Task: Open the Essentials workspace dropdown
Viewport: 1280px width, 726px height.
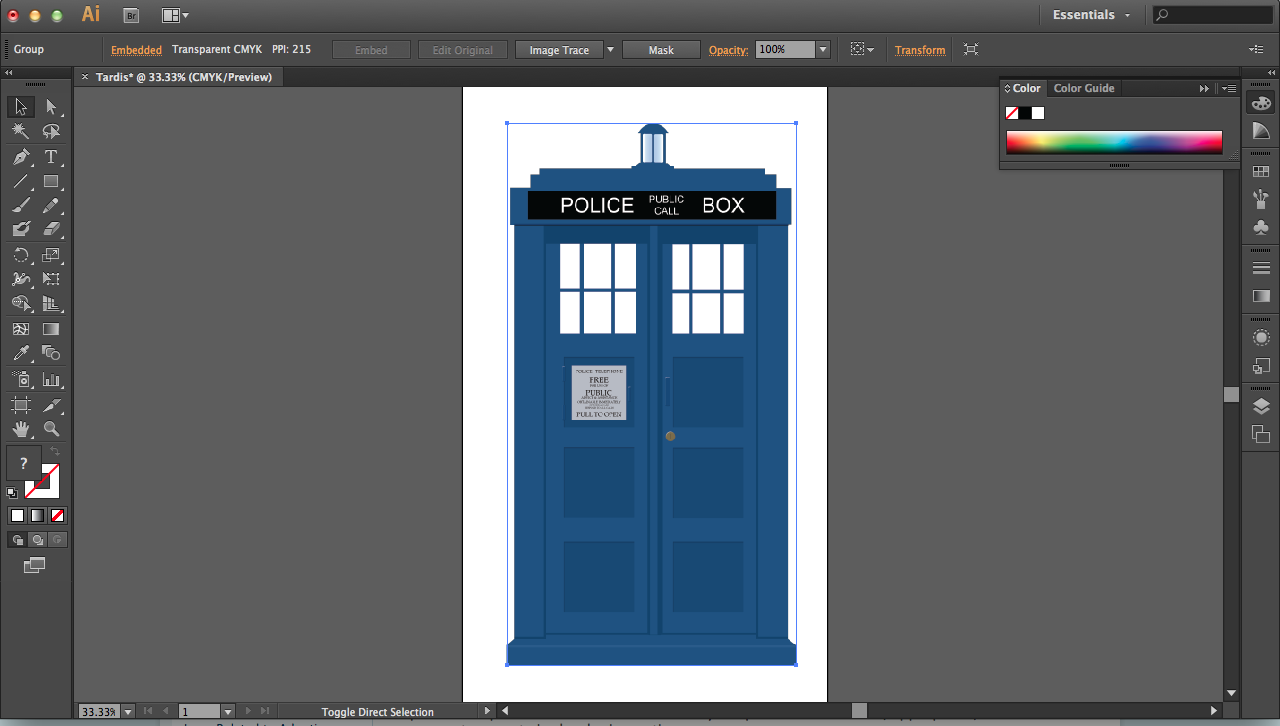Action: [x=1092, y=15]
